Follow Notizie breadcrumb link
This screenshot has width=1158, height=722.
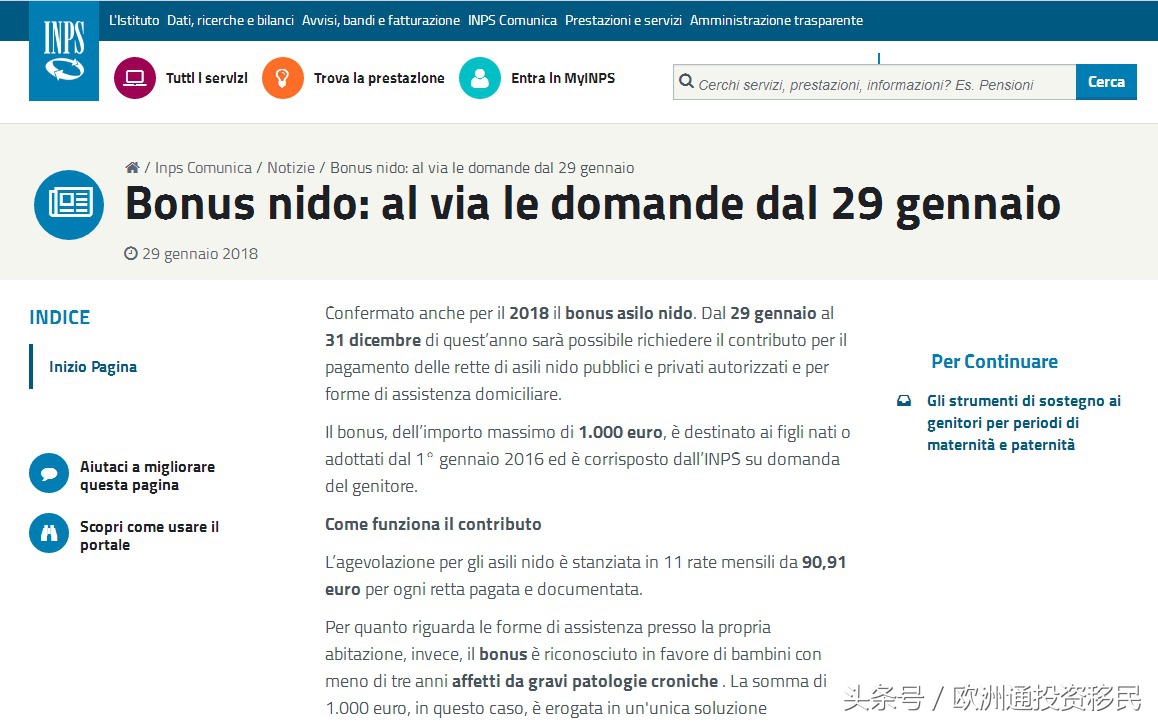click(x=291, y=168)
